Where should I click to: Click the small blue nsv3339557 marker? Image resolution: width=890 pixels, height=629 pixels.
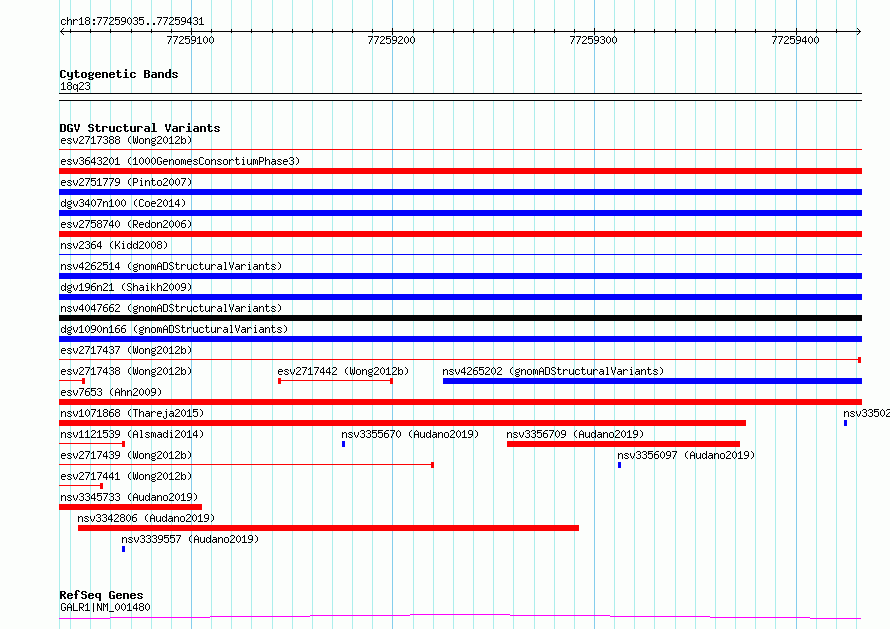coord(123,549)
